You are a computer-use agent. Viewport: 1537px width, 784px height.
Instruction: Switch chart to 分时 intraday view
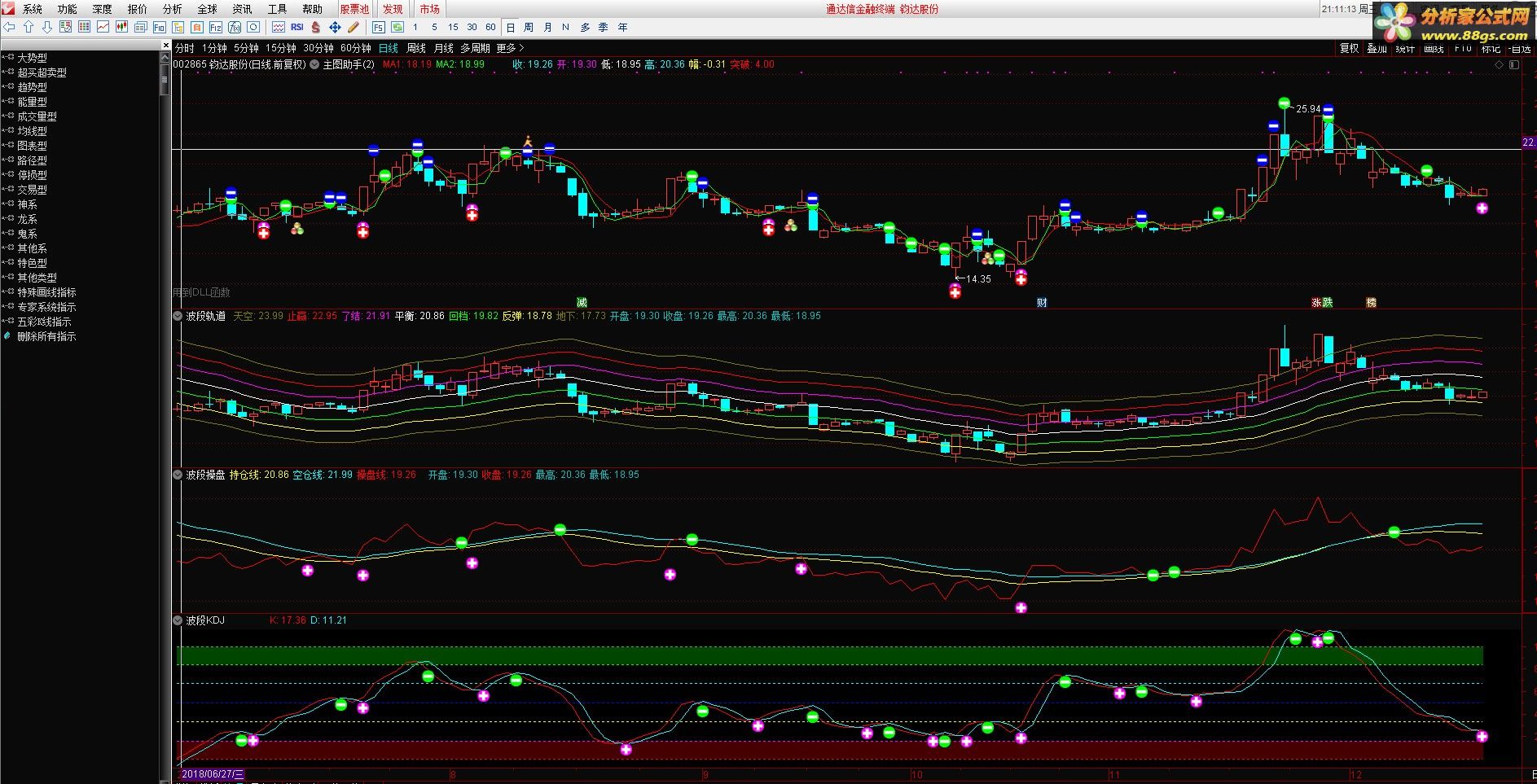[x=185, y=48]
